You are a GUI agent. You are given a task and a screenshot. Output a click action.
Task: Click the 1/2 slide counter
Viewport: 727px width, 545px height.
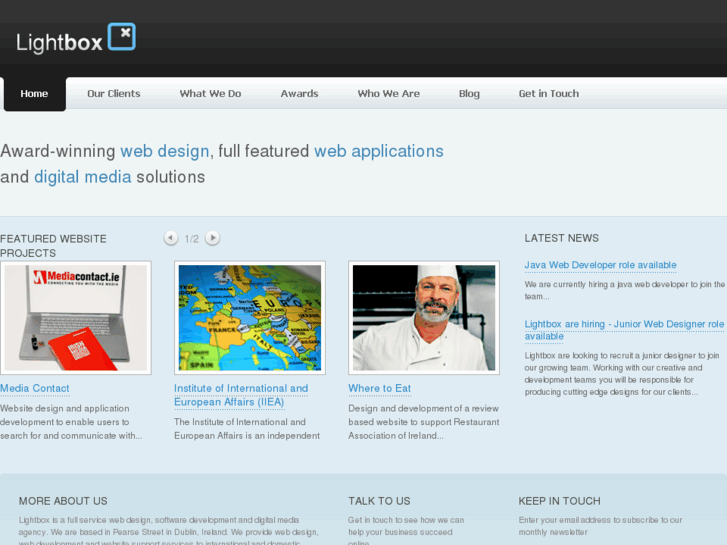191,239
